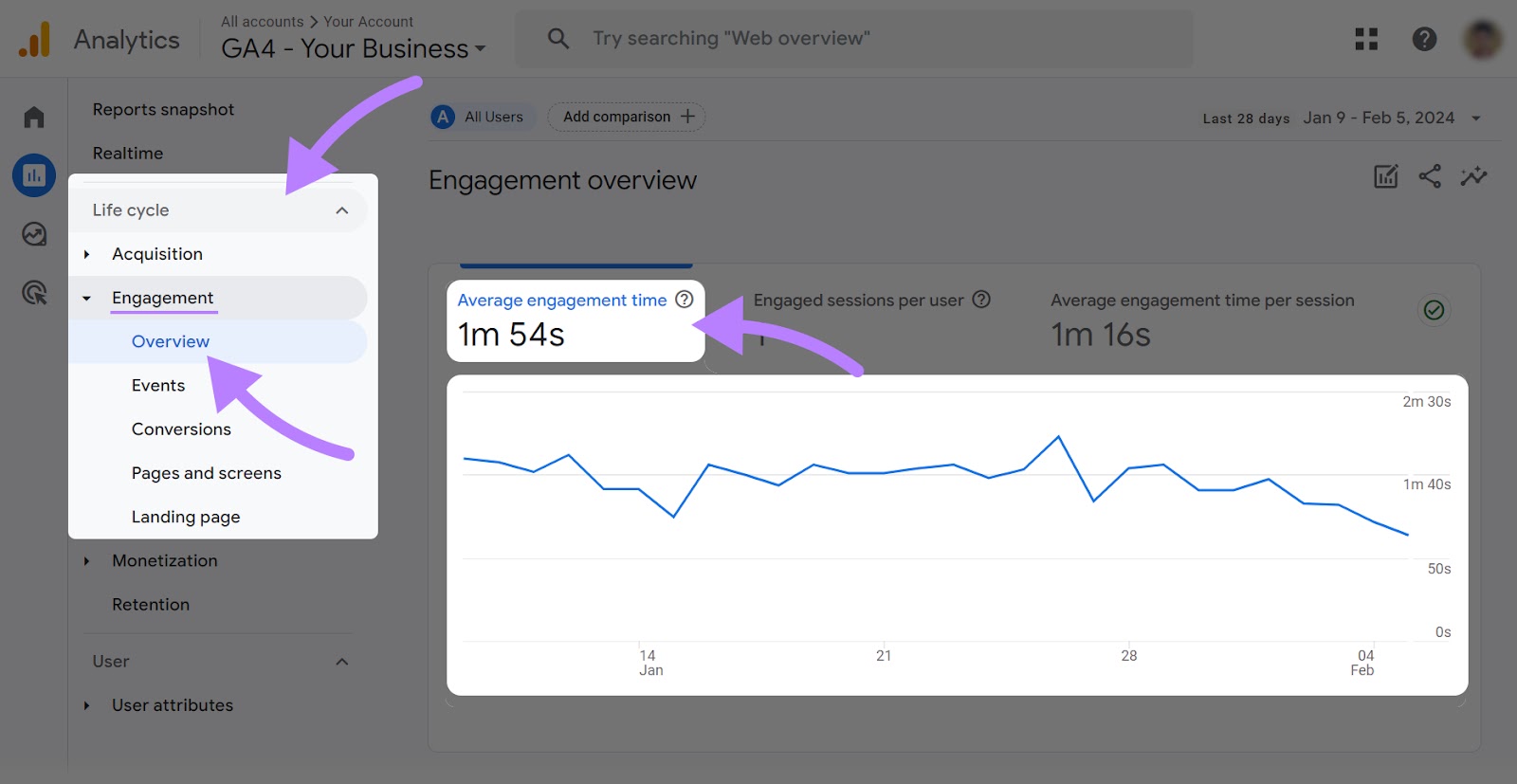
Task: Click the apps grid icon
Action: click(x=1366, y=39)
